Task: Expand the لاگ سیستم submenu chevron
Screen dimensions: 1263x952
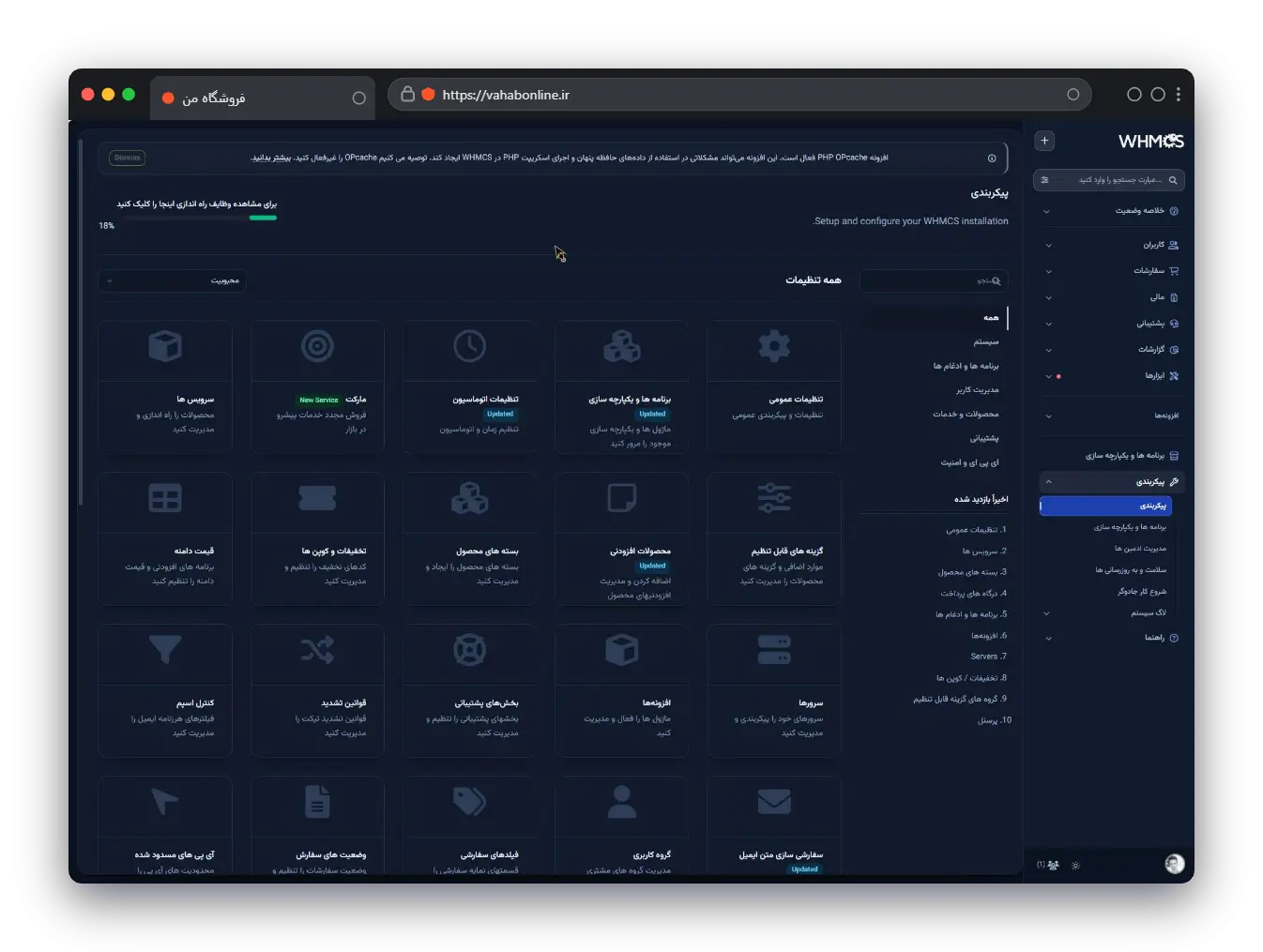Action: [x=1047, y=613]
